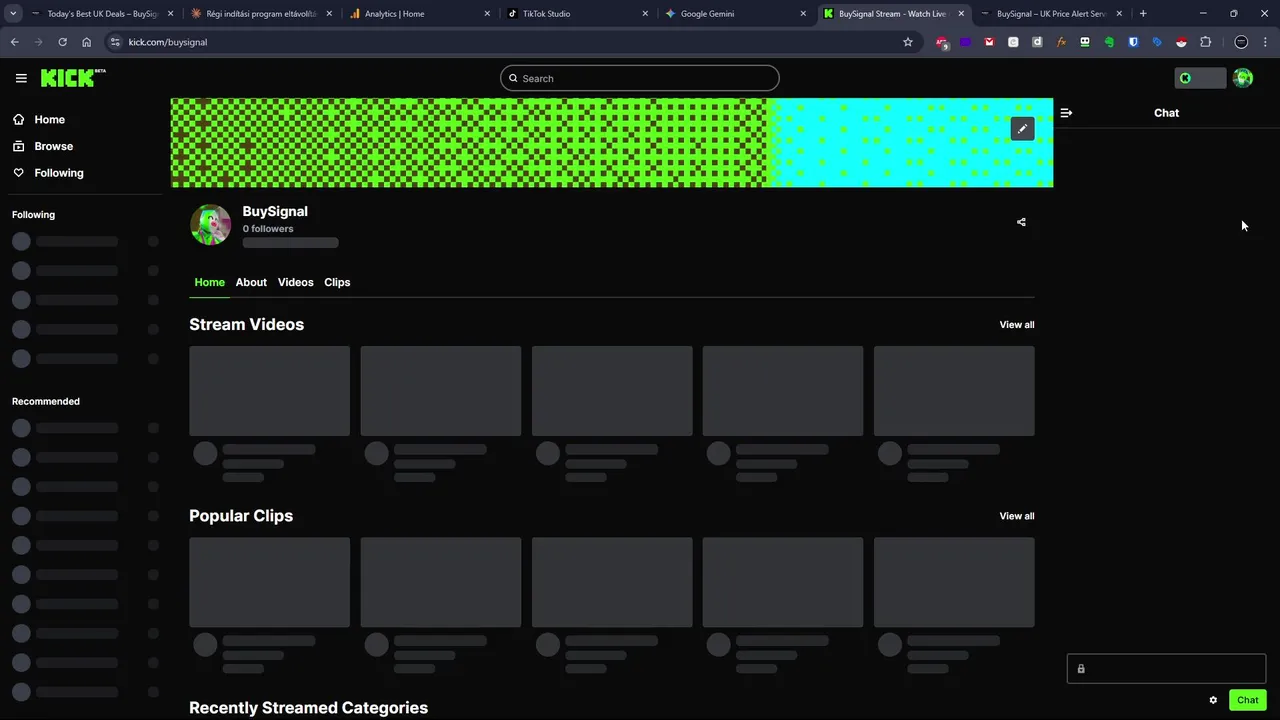The height and width of the screenshot is (720, 1280).
Task: Open Following in the sidebar
Action: [48, 173]
